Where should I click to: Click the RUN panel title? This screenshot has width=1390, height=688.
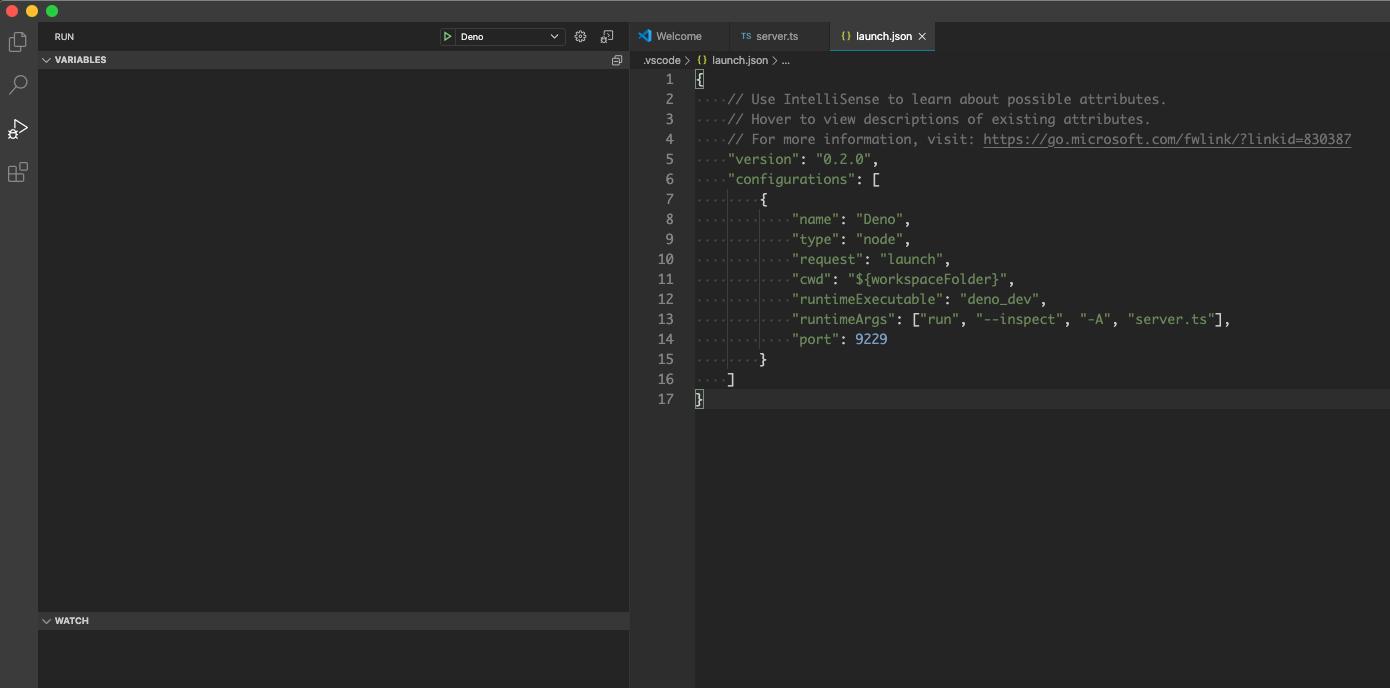(64, 36)
